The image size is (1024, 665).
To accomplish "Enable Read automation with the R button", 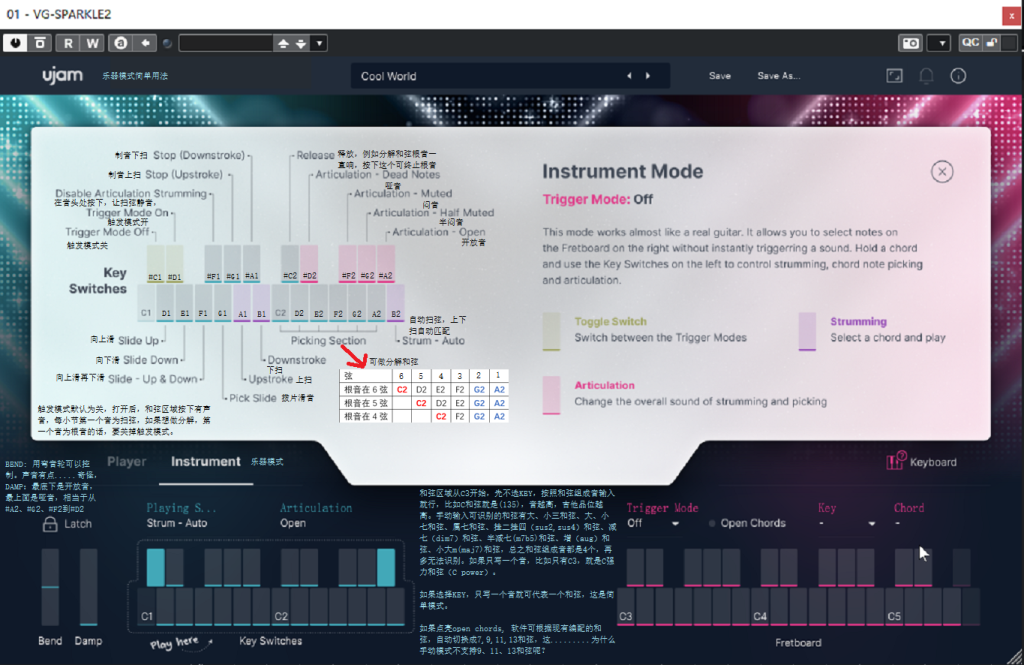I will click(x=68, y=43).
